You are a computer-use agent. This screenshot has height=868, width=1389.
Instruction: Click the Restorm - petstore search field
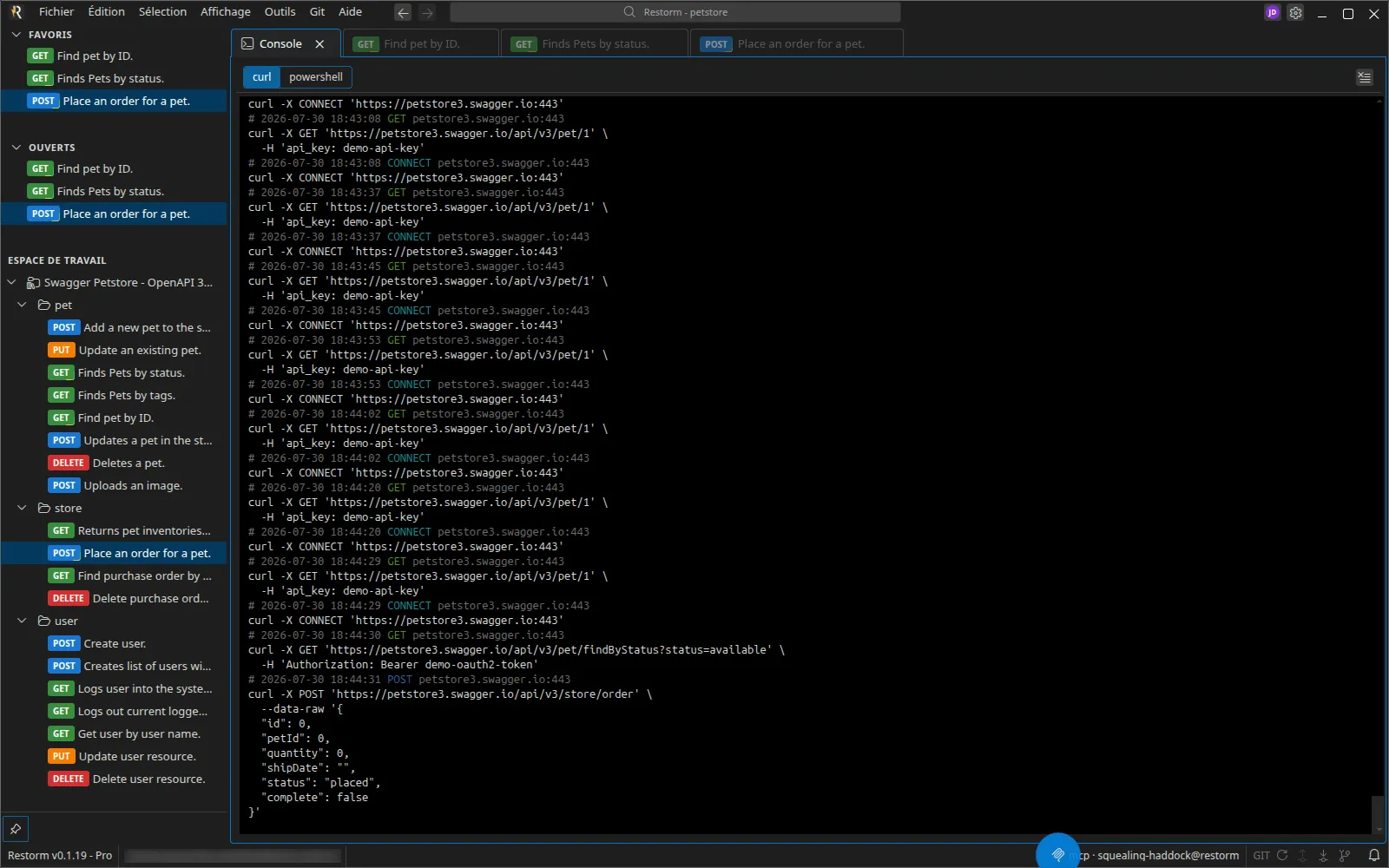[x=675, y=12]
